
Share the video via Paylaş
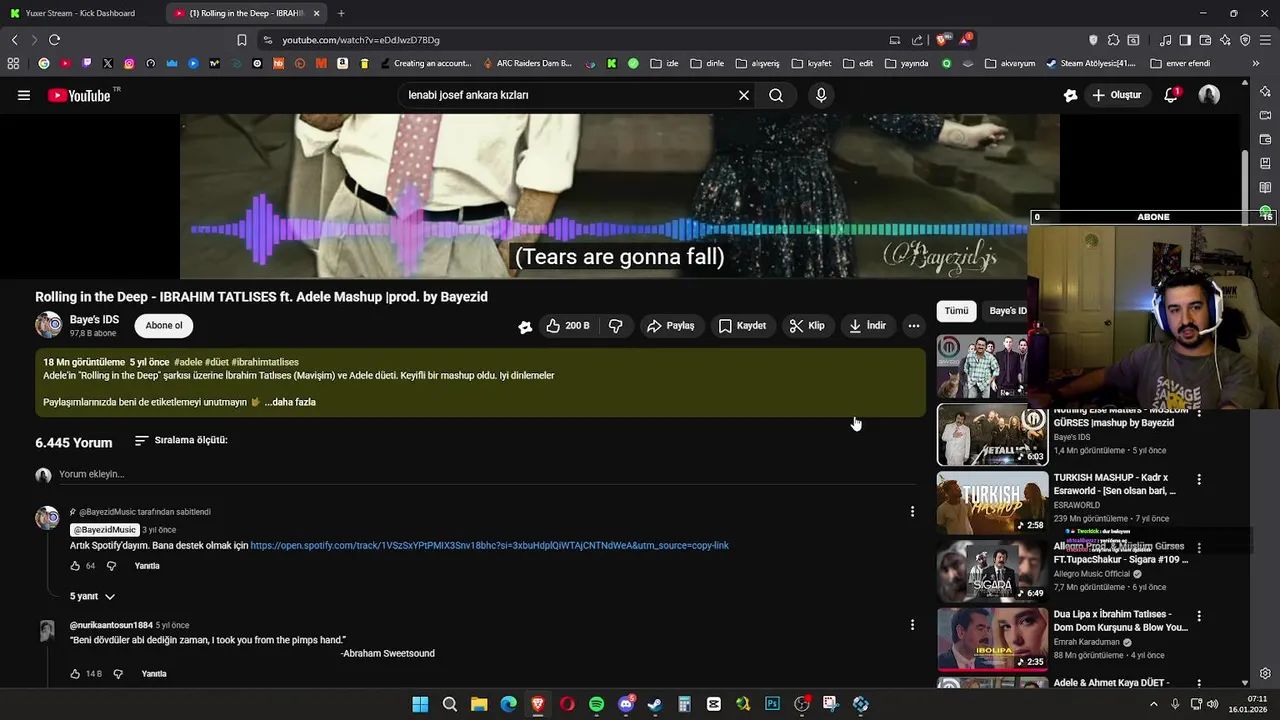(670, 326)
